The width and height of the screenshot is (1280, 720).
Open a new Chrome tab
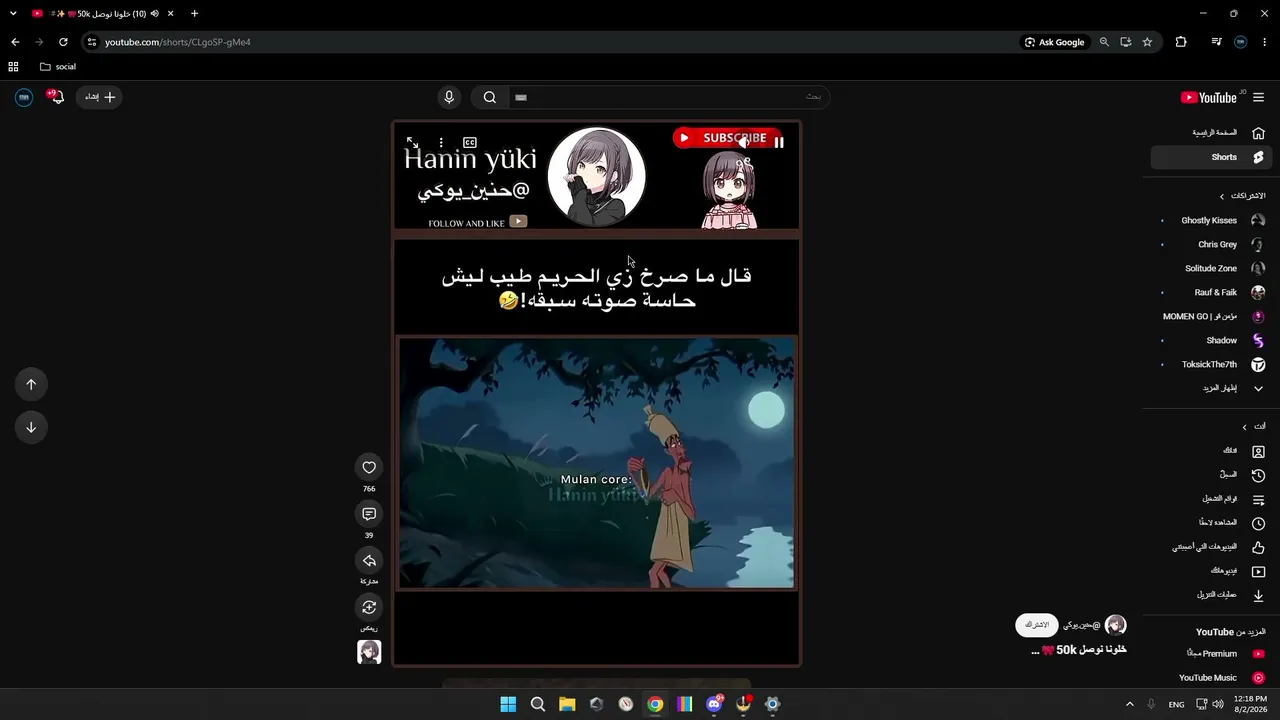[194, 14]
